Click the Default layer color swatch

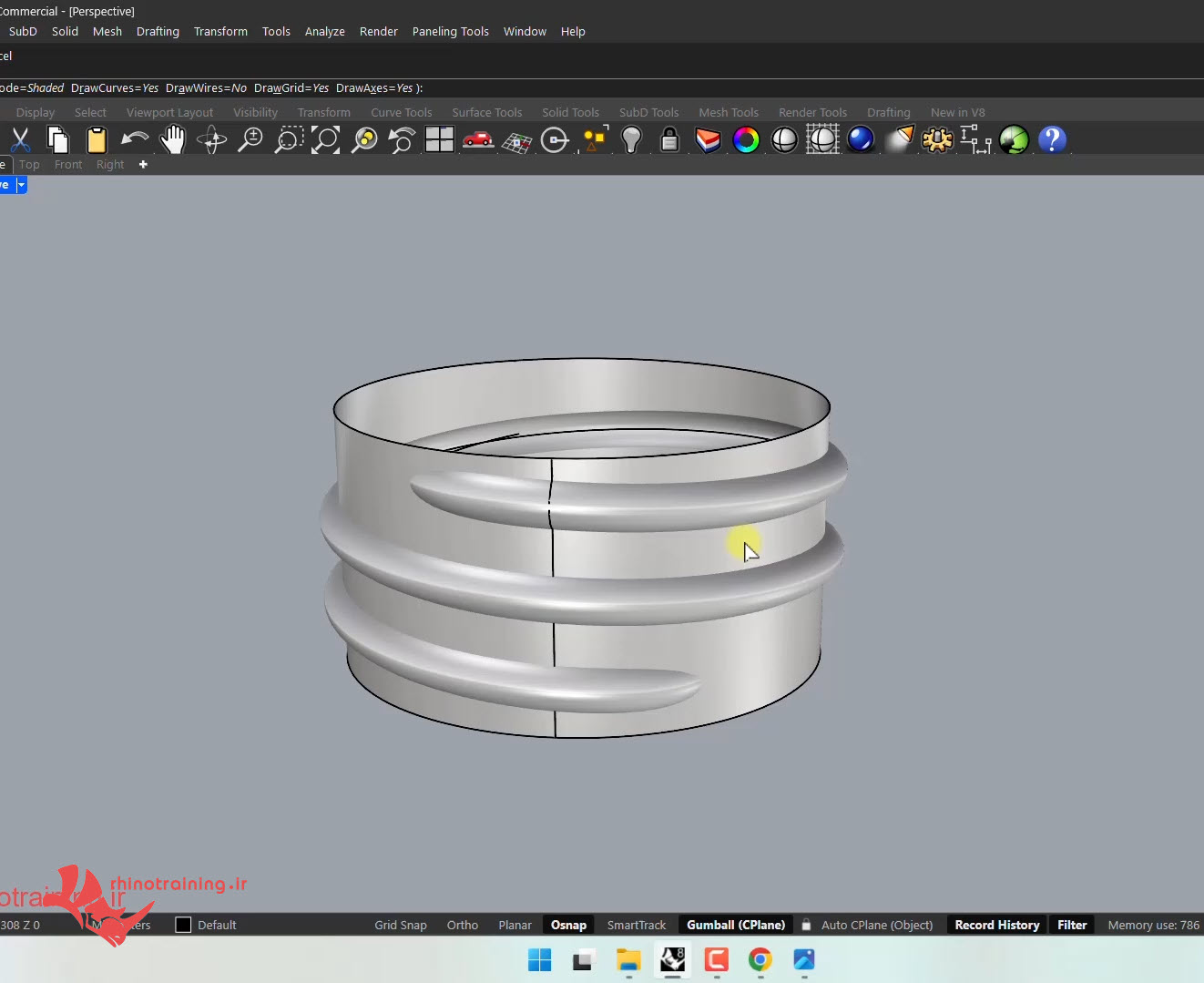tap(183, 925)
